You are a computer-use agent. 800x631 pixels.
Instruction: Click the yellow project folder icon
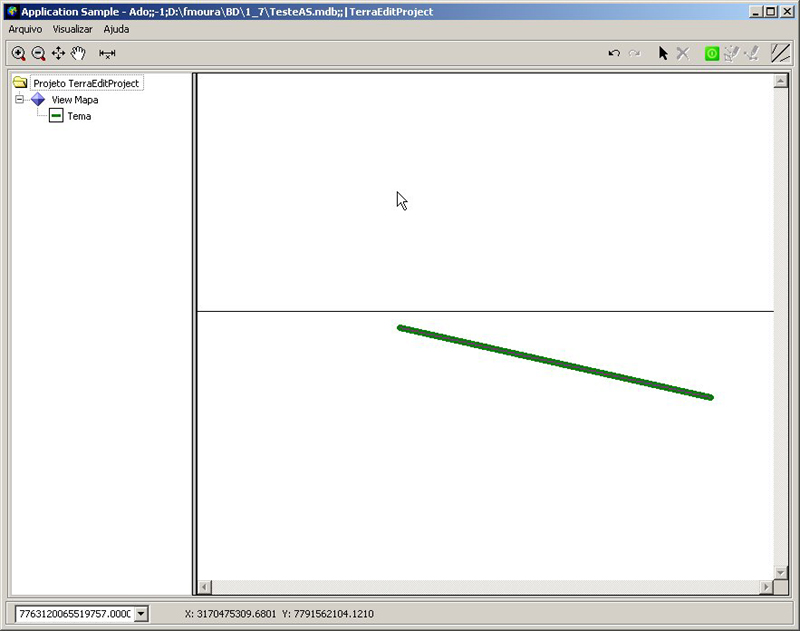tap(20, 82)
